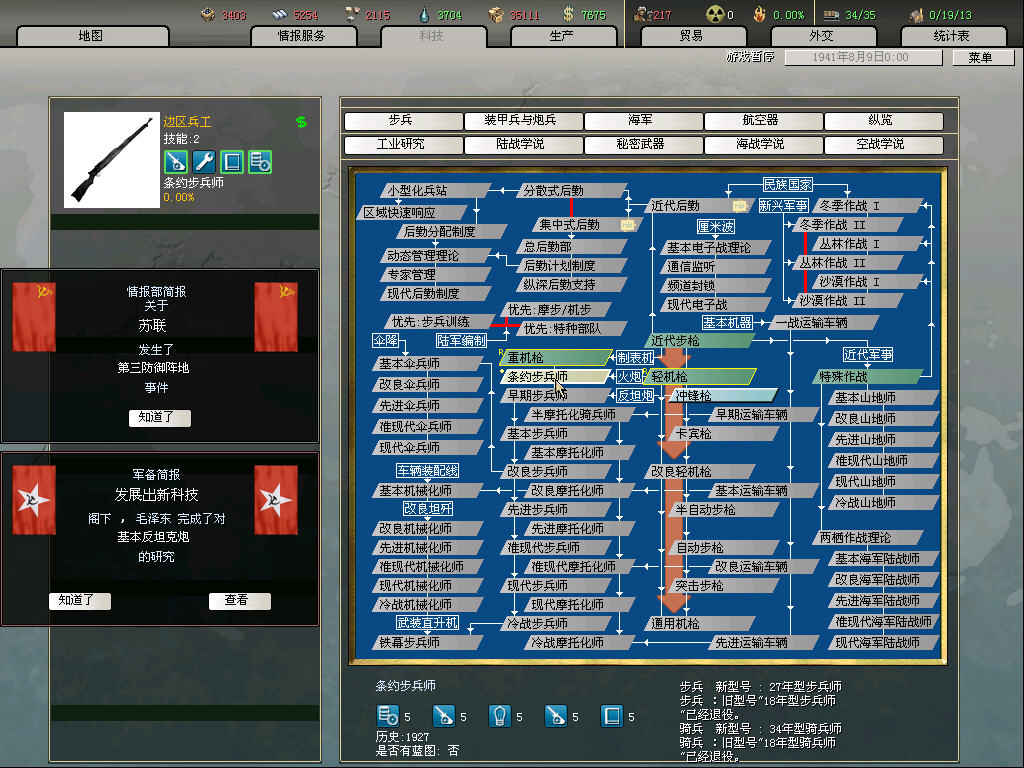Click the wrench mechanics skill icon of 边区兵工
Image resolution: width=1024 pixels, height=768 pixels.
[x=204, y=161]
